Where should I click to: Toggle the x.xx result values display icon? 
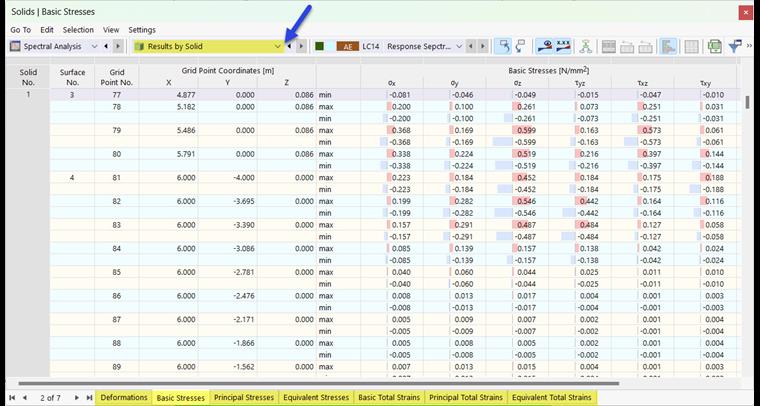click(x=563, y=47)
